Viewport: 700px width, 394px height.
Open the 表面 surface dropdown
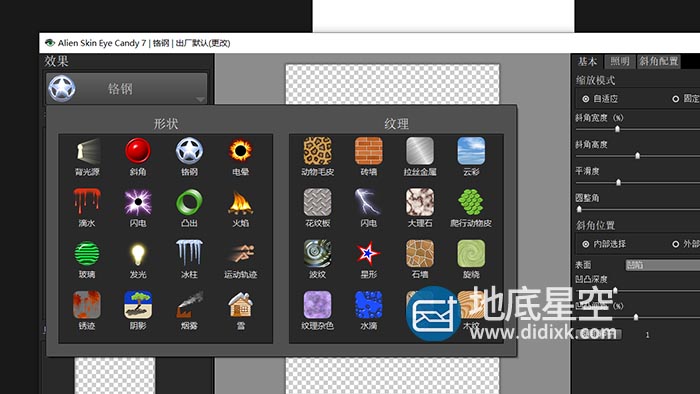pos(662,265)
